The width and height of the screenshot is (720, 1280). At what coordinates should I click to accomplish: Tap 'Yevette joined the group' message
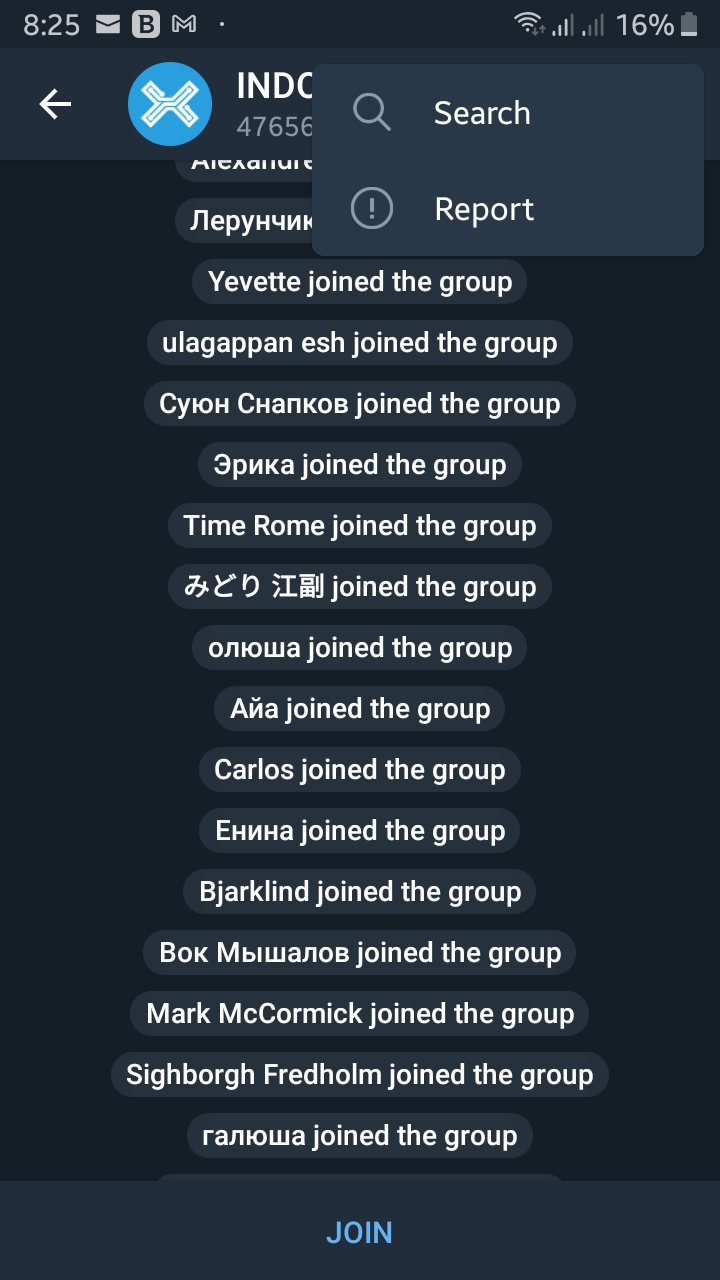pyautogui.click(x=360, y=282)
